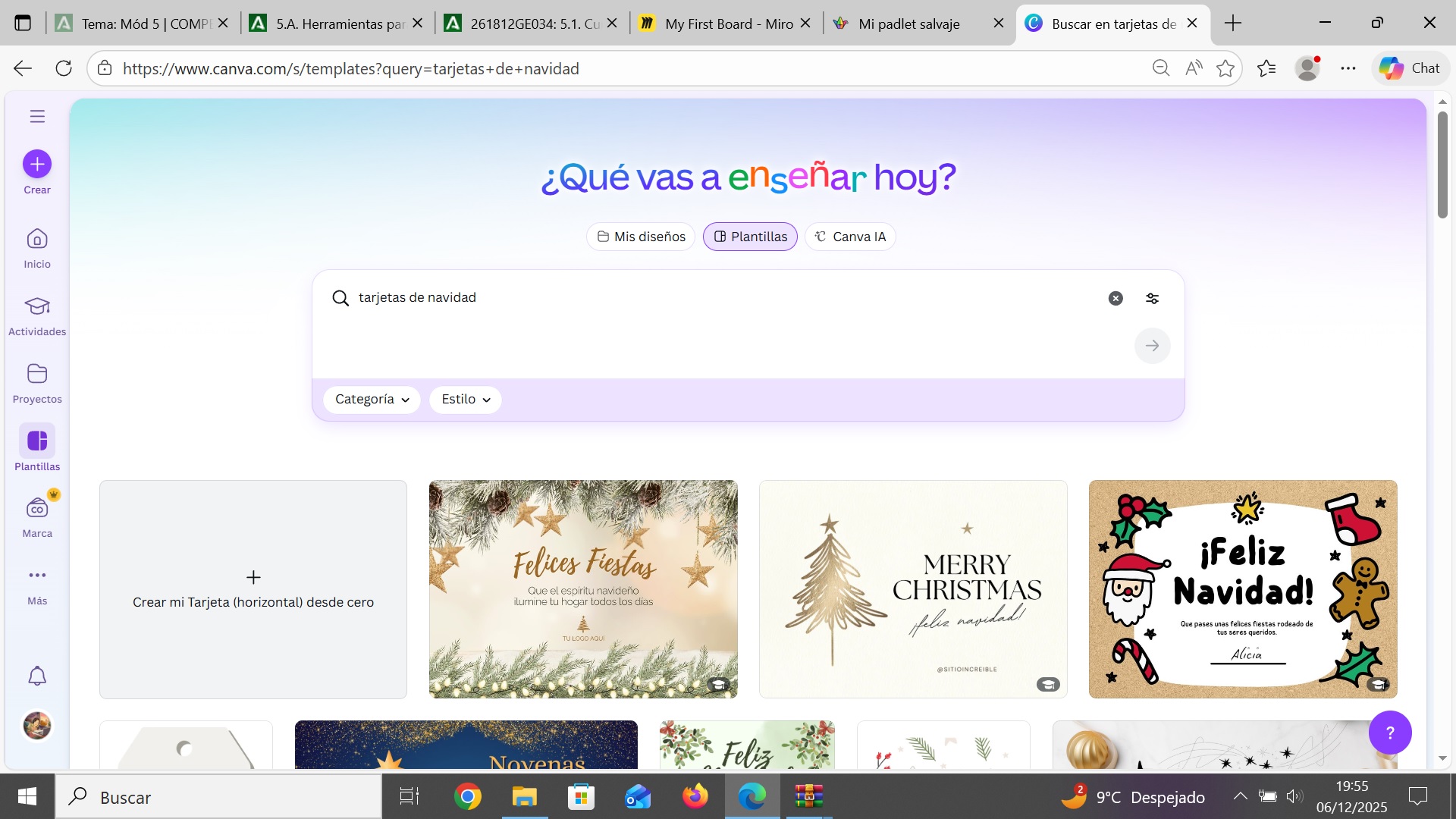The height and width of the screenshot is (819, 1456).
Task: Select the Canva IA tab
Action: 850,237
